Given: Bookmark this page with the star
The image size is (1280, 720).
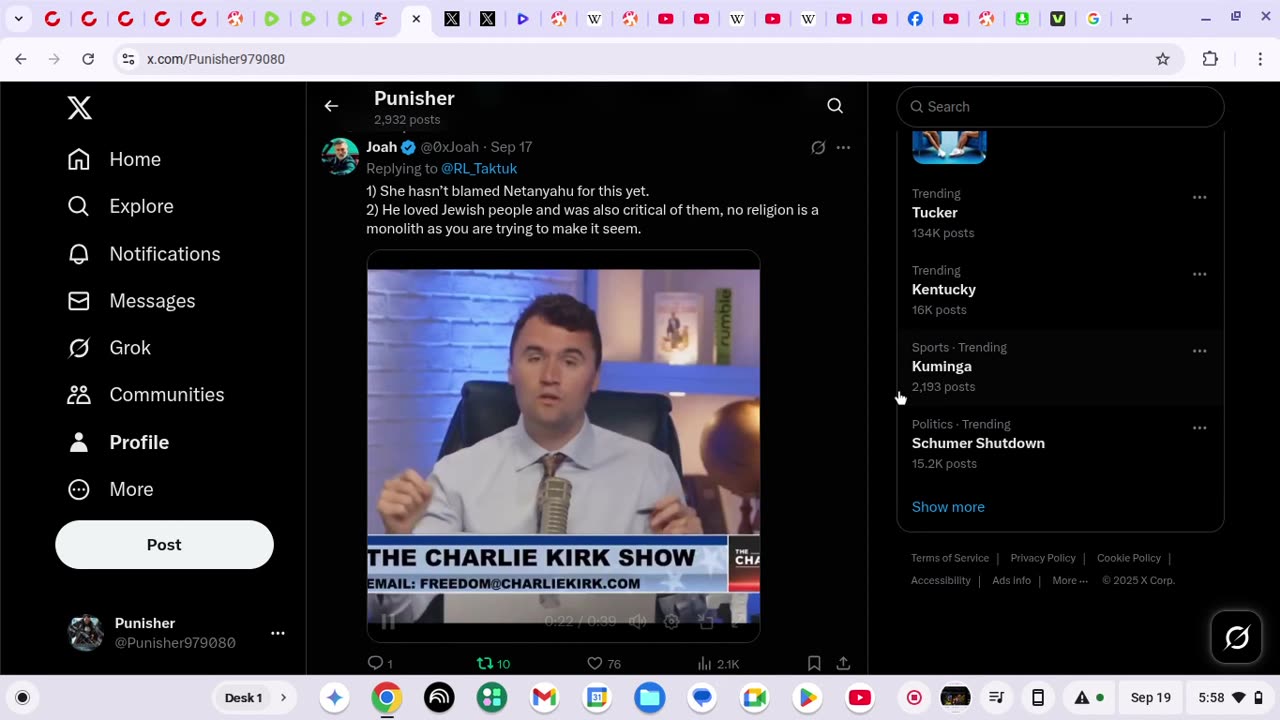Looking at the screenshot, I should (x=1163, y=59).
